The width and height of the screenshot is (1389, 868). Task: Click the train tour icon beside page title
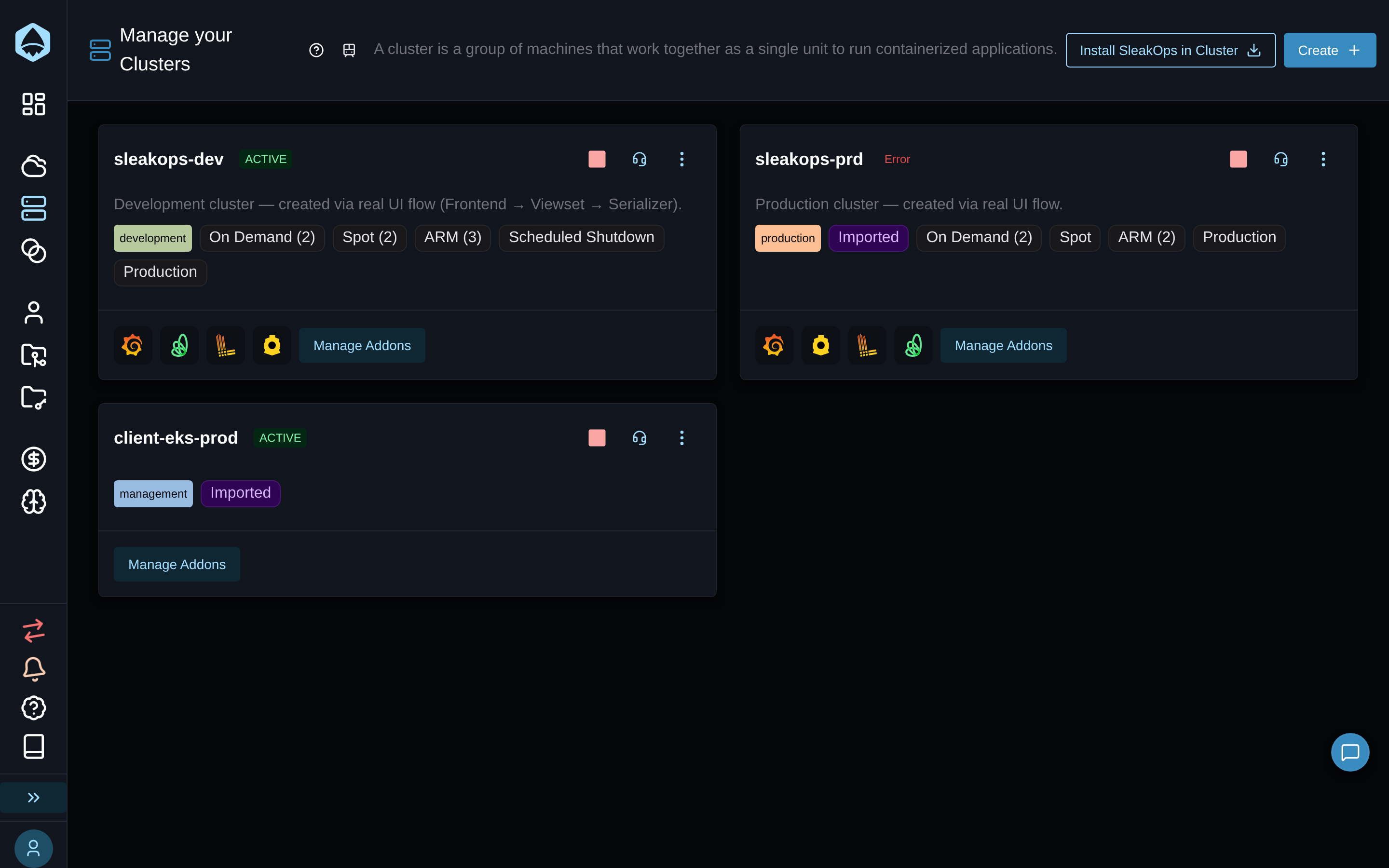coord(349,51)
